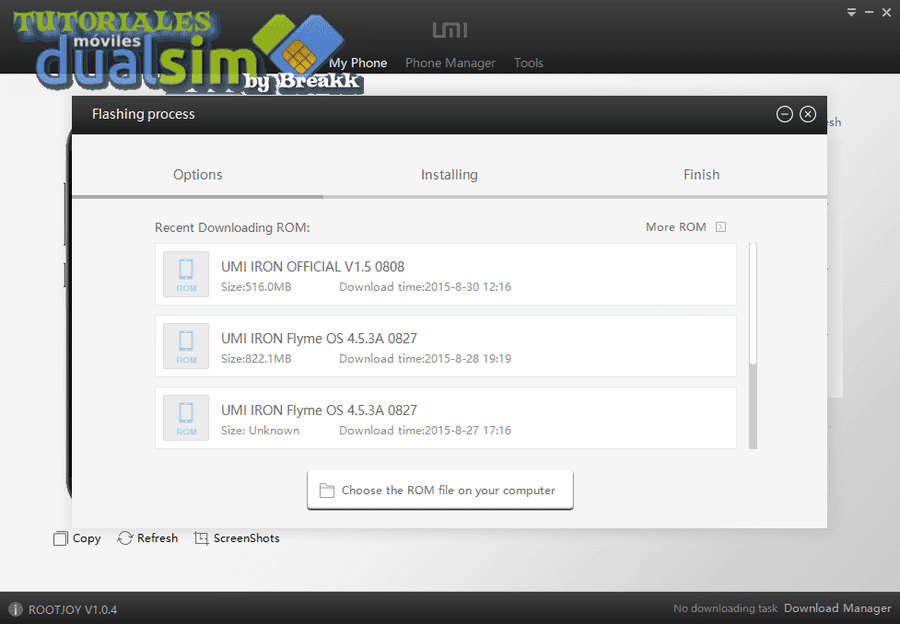Open the Download Manager
The height and width of the screenshot is (624, 900).
pyautogui.click(x=837, y=609)
